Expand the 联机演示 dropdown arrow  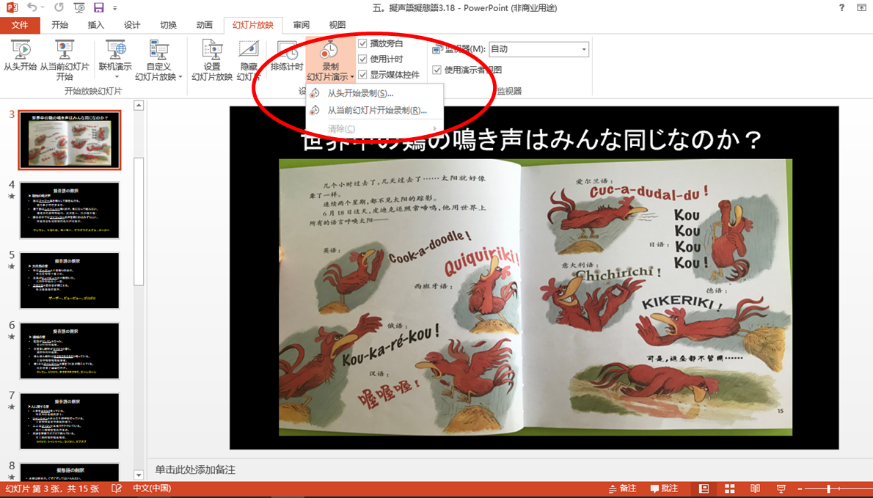point(116,77)
